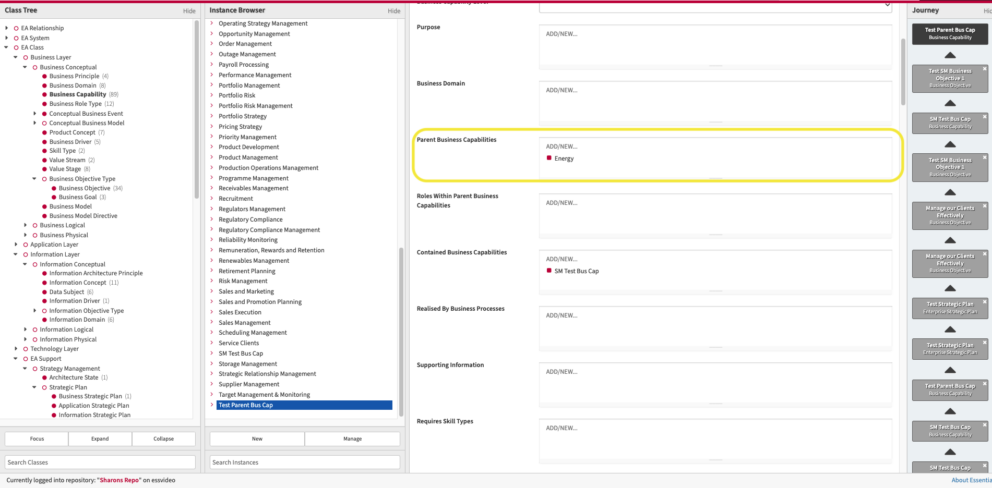The height and width of the screenshot is (488, 992).
Task: Select Portfolio Risk Management instance
Action: coord(256,106)
